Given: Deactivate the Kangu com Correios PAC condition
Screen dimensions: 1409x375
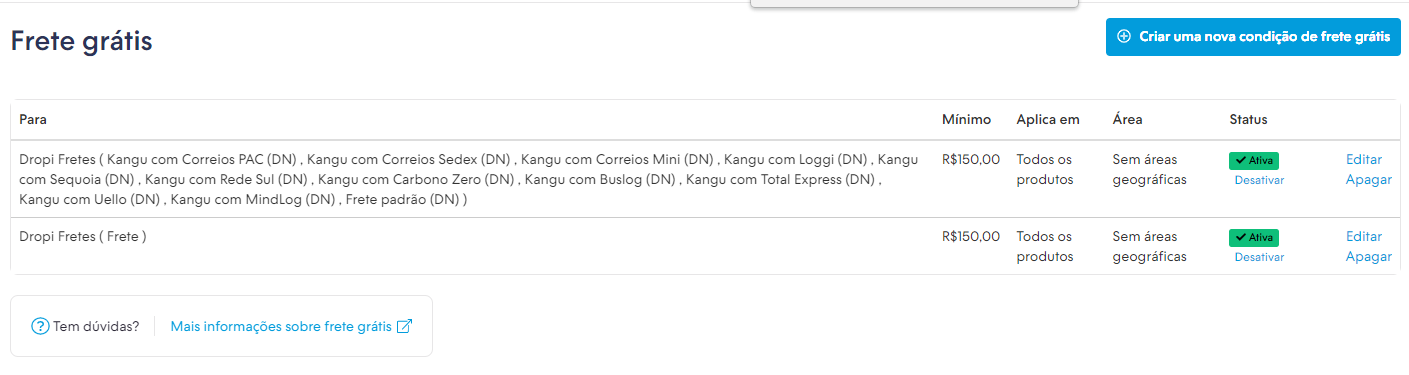Looking at the screenshot, I should click(x=1259, y=180).
